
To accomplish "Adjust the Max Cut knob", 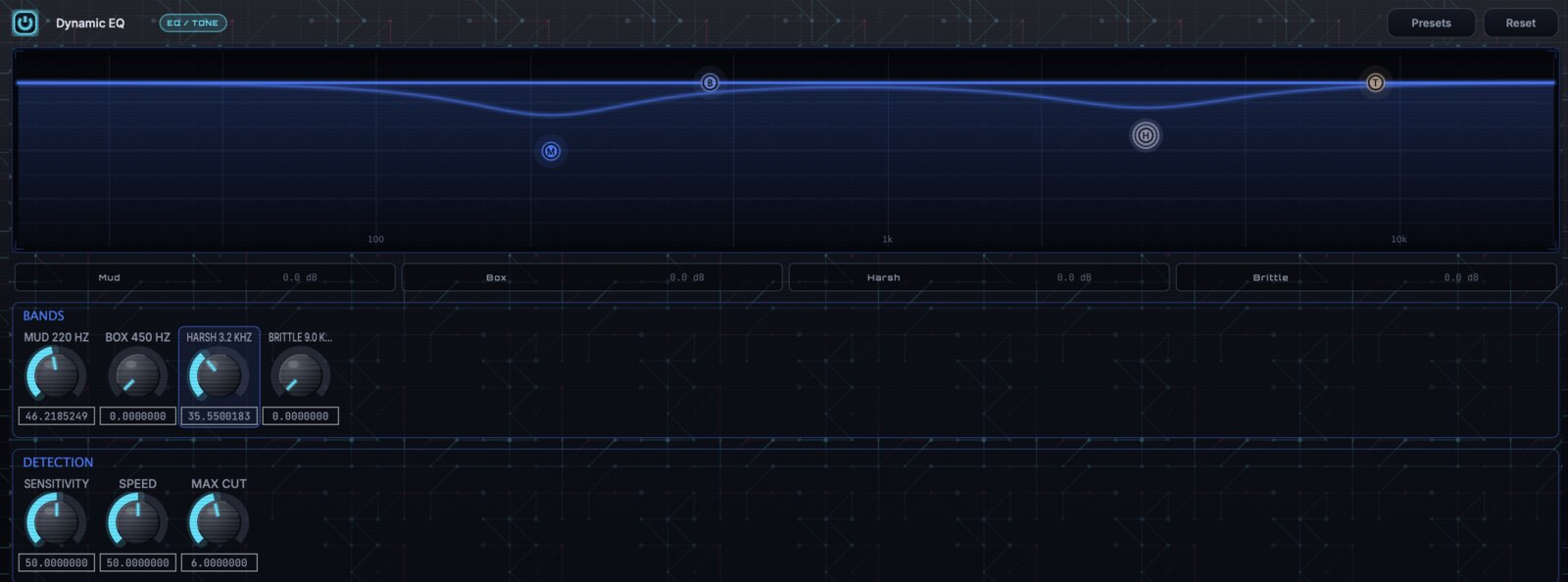I will 219,521.
